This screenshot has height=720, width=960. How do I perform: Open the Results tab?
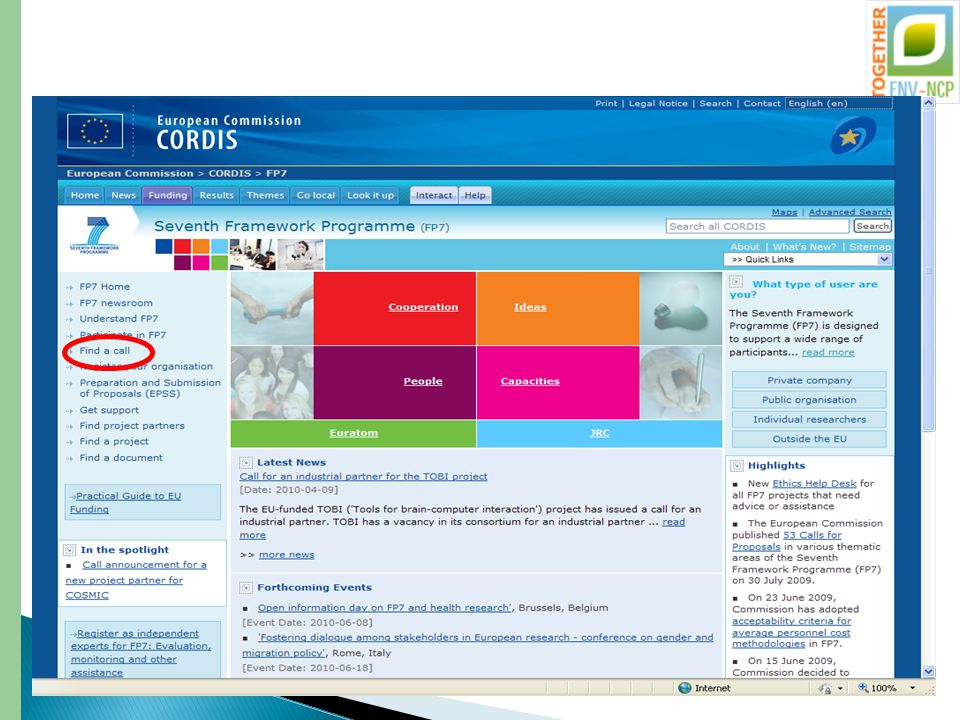point(217,195)
